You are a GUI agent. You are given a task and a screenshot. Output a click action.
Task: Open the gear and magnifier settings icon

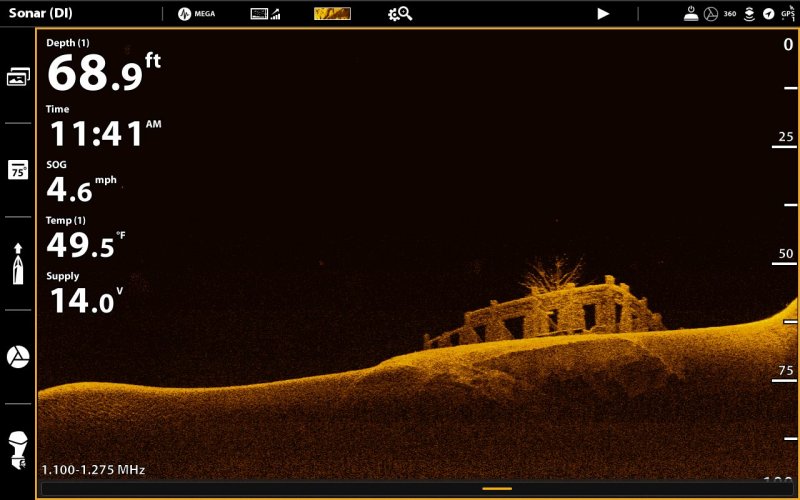click(400, 14)
